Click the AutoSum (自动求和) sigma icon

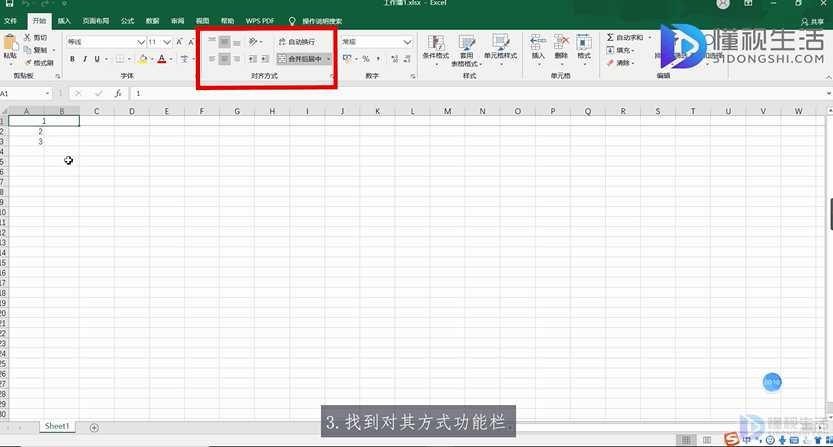click(610, 37)
